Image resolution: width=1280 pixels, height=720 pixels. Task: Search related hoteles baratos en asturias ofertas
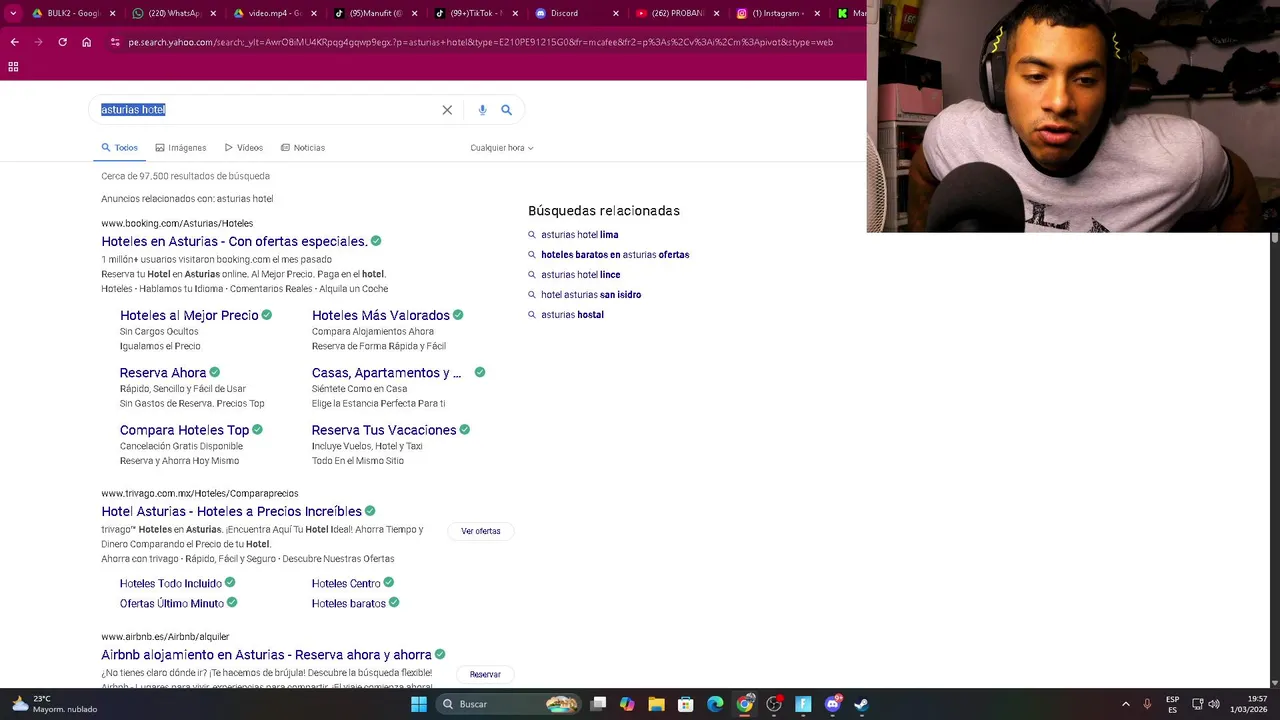coord(615,255)
